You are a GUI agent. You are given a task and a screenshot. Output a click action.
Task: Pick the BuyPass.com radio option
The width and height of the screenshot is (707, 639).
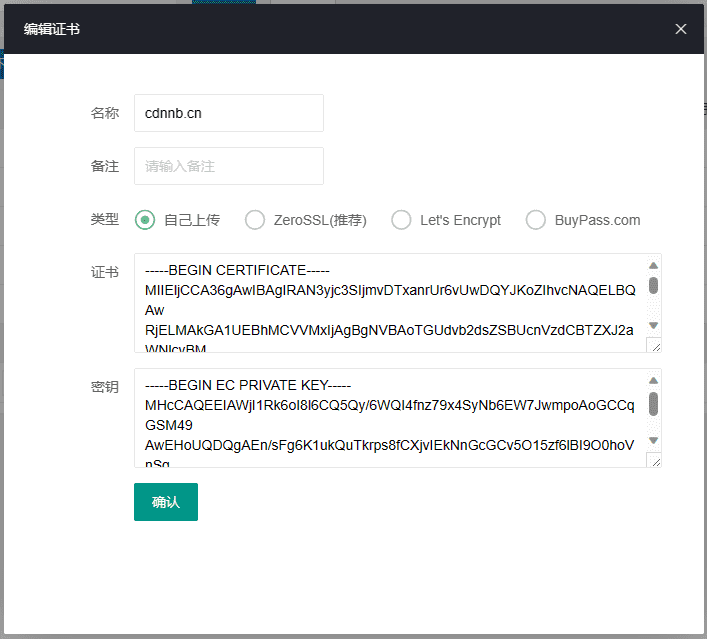click(536, 220)
